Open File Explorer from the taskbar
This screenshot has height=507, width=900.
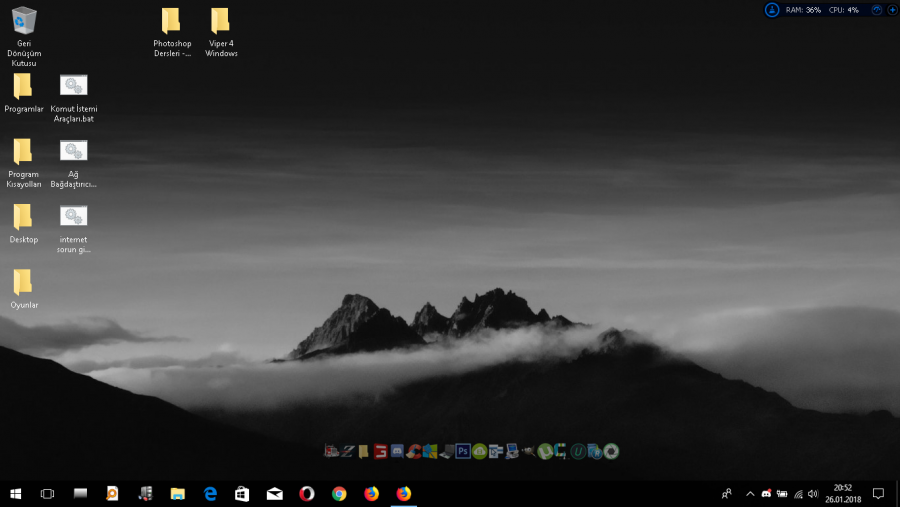click(x=178, y=493)
